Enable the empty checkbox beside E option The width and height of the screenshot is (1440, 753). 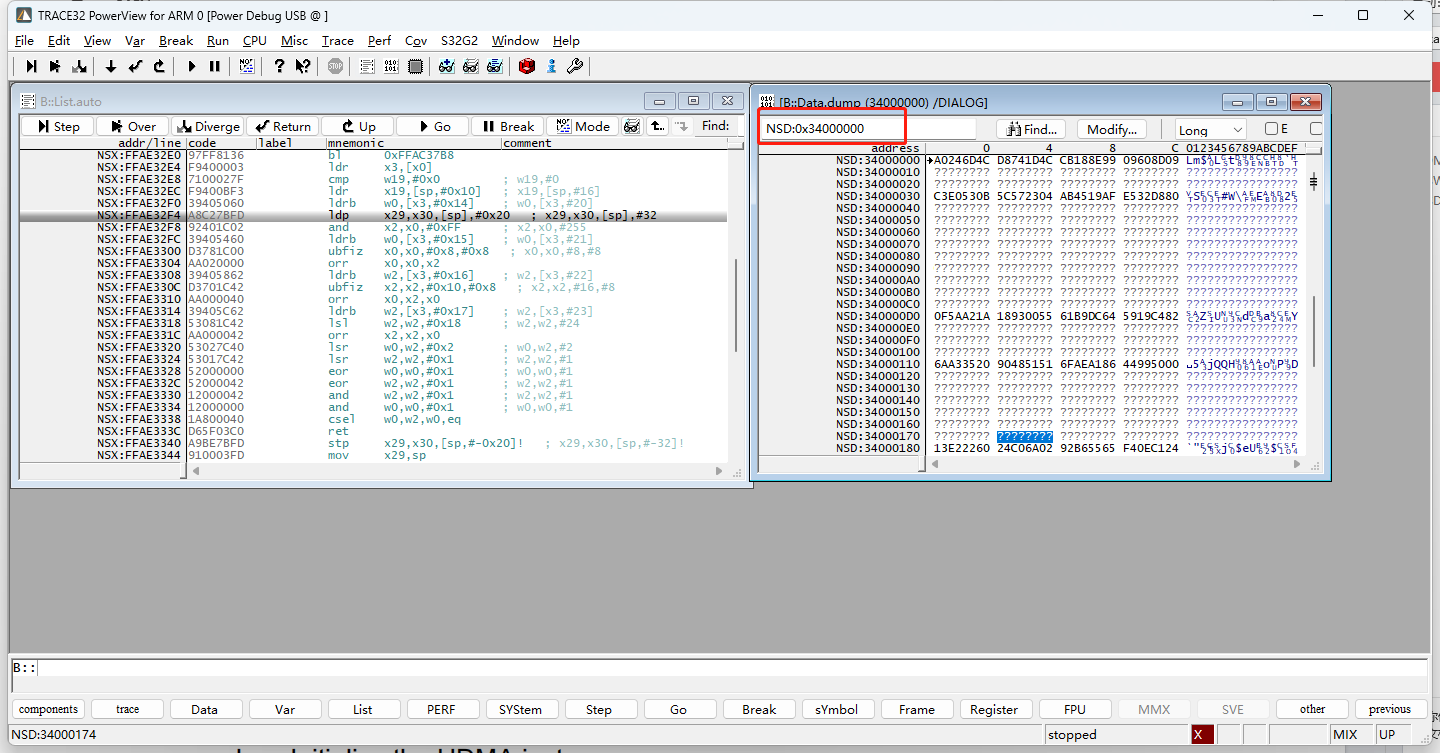(x=1315, y=128)
